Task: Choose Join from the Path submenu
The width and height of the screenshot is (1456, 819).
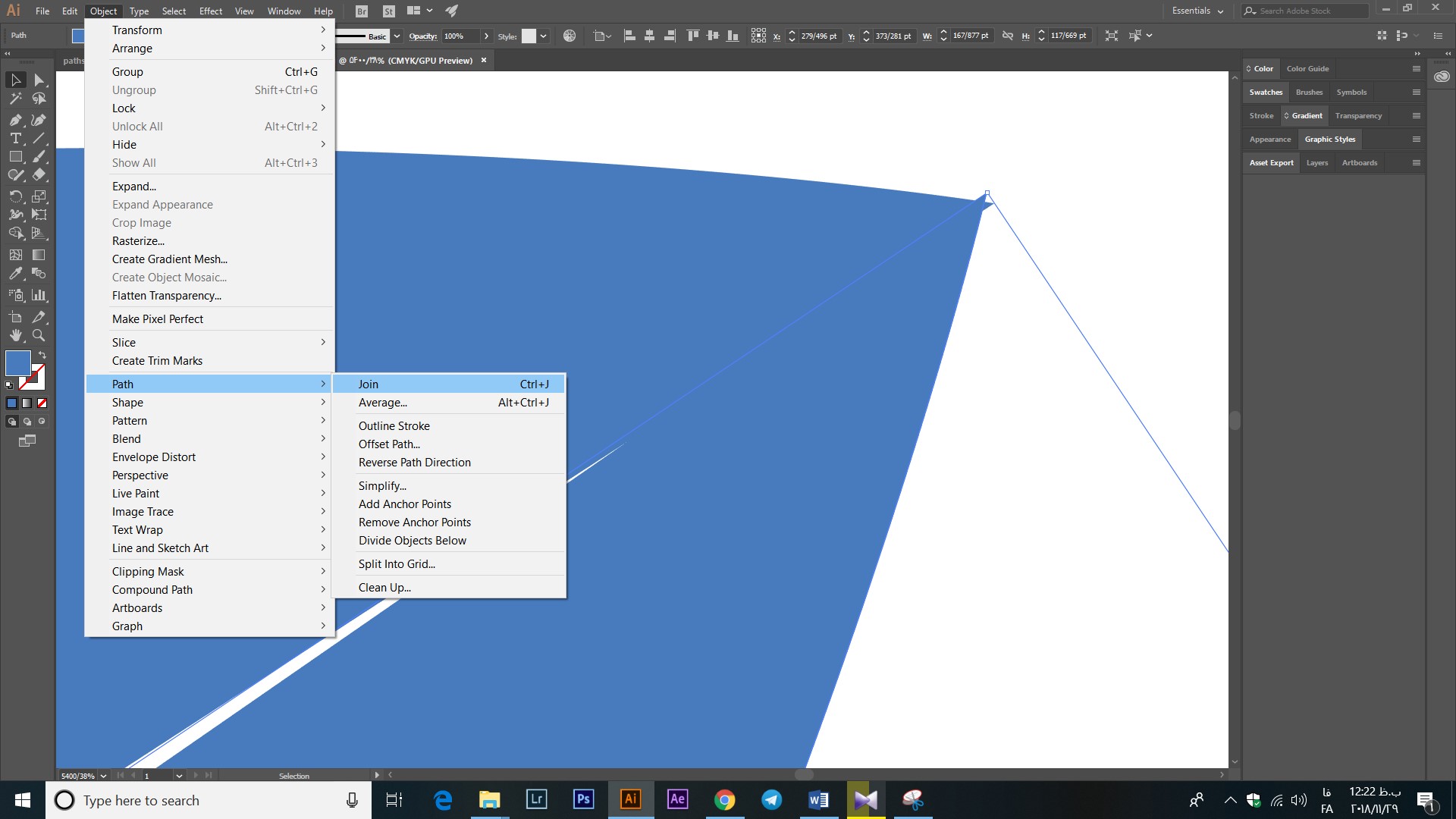Action: 449,384
